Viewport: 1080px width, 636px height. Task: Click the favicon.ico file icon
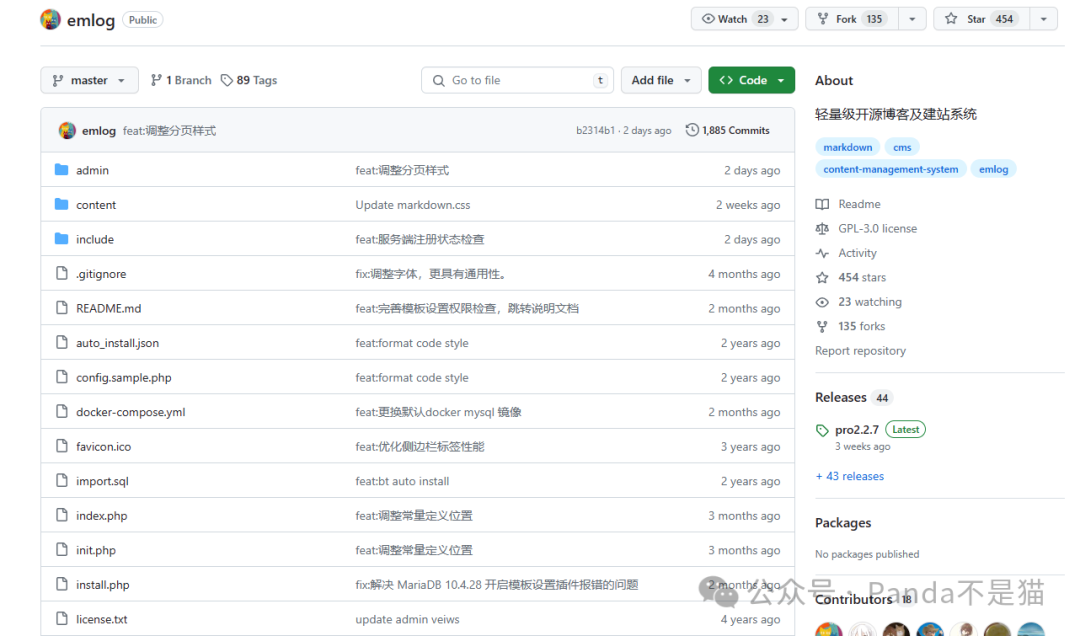coord(62,446)
